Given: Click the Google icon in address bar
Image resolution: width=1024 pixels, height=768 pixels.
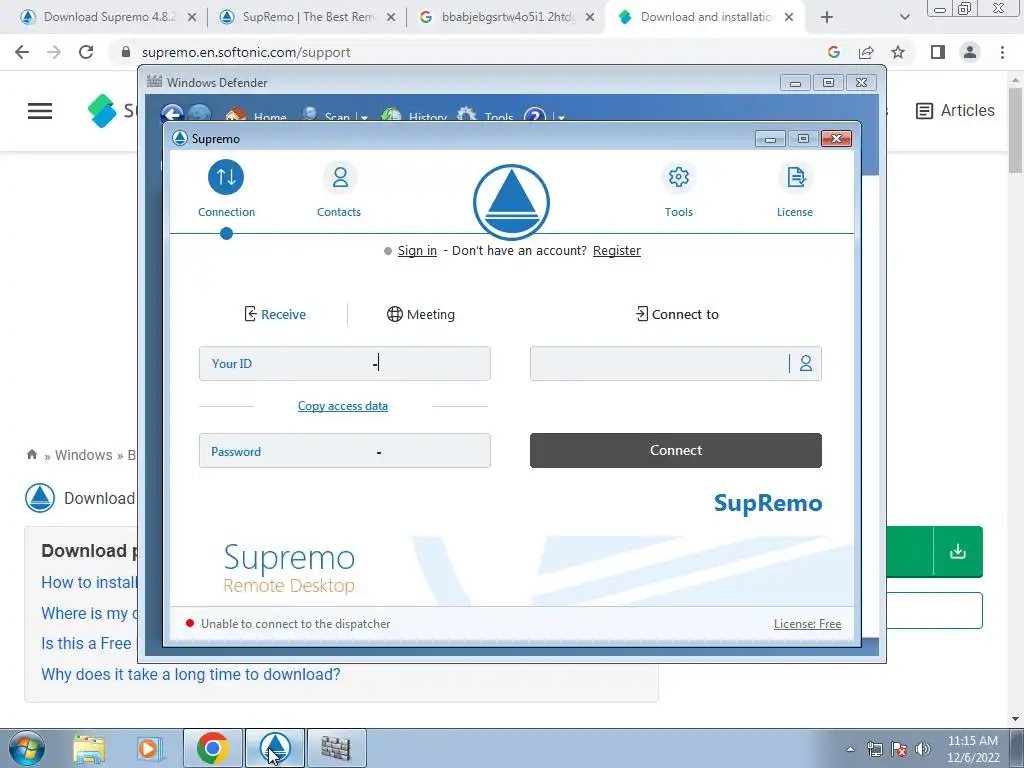Looking at the screenshot, I should [833, 52].
